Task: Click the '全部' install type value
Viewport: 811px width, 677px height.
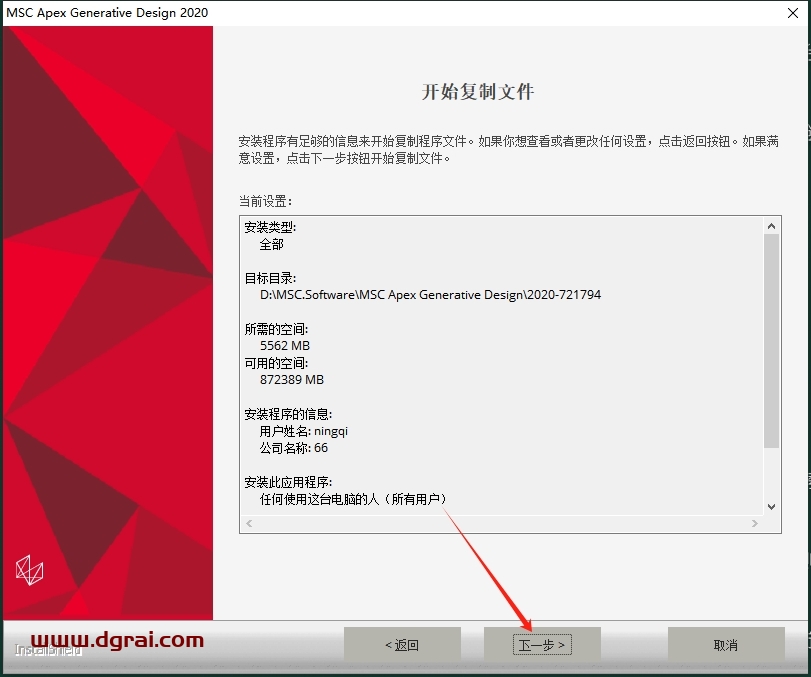Action: [272, 244]
